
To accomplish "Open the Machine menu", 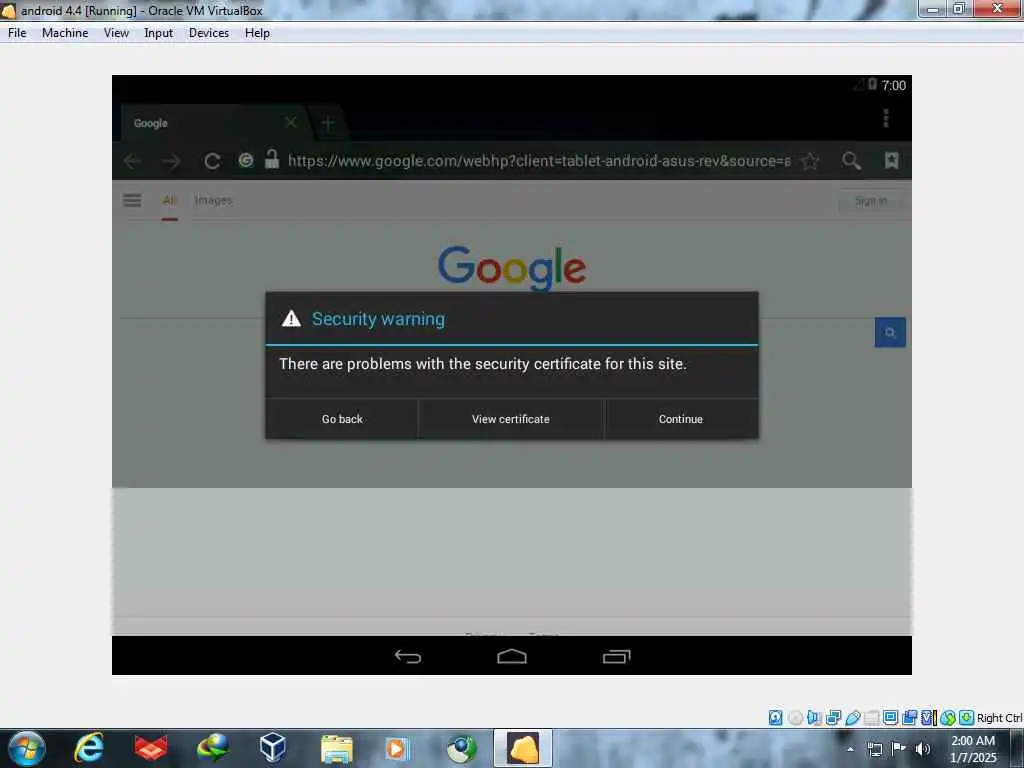I will pos(65,33).
